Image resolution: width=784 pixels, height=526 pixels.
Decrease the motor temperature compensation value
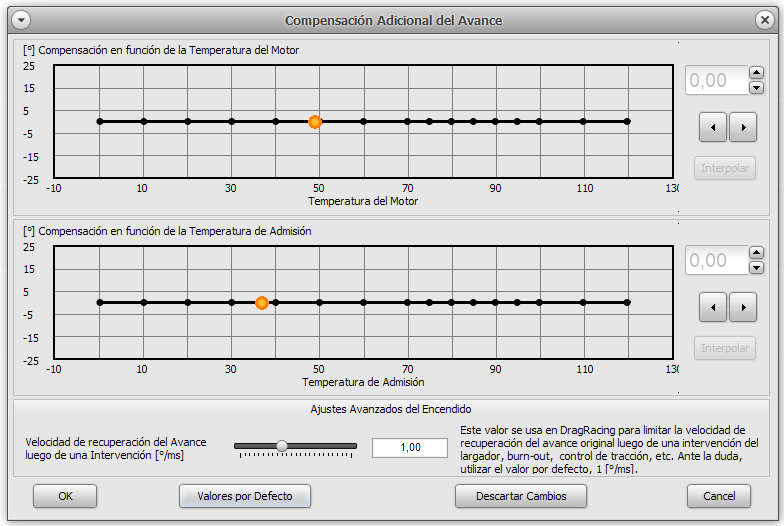click(x=756, y=87)
